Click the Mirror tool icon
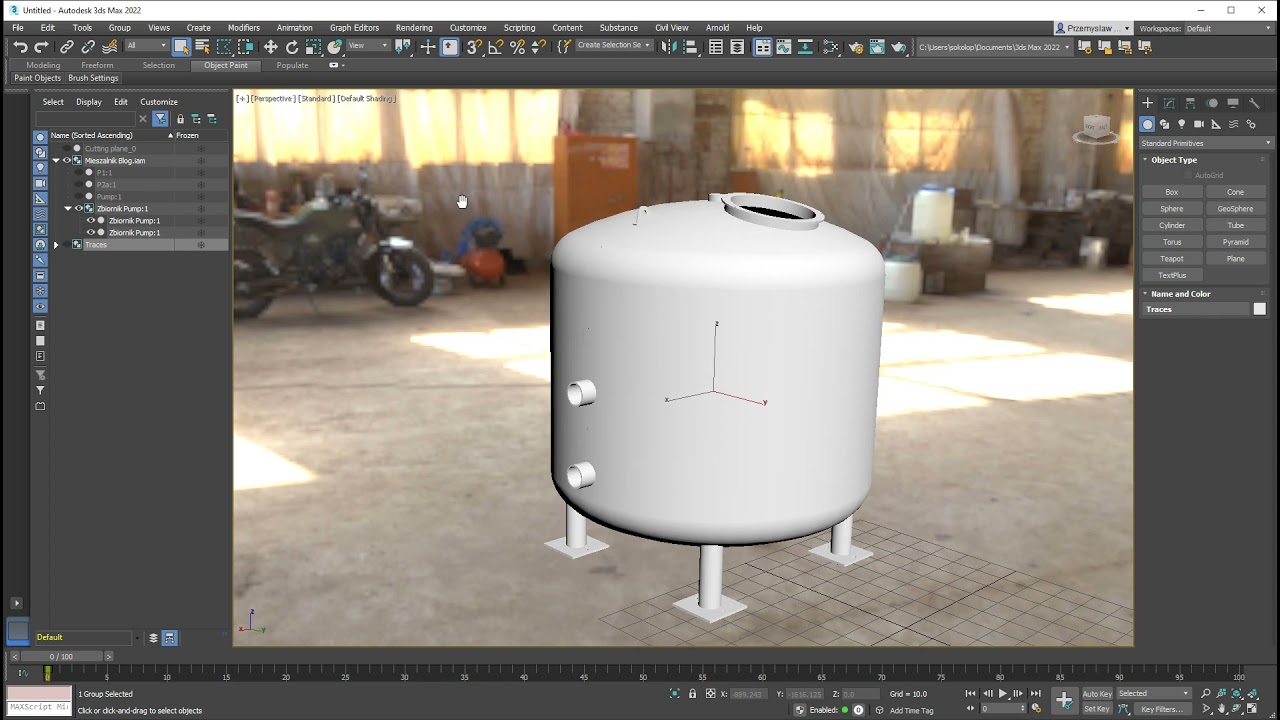 (669, 47)
